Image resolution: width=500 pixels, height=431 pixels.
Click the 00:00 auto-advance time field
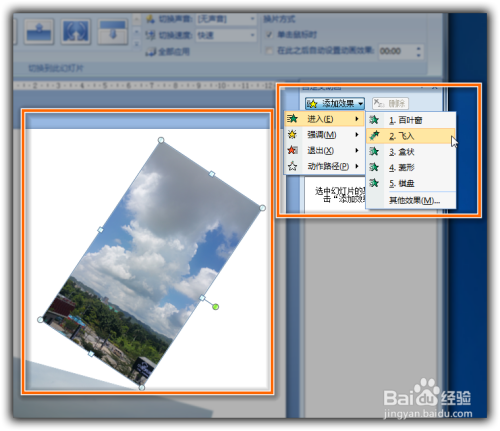[x=396, y=51]
